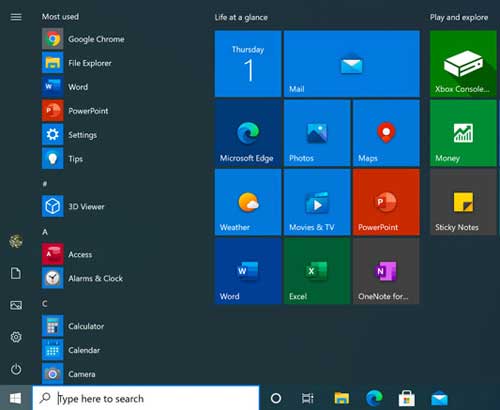
Task: Open the Xbox Console Companion tile
Action: point(463,64)
